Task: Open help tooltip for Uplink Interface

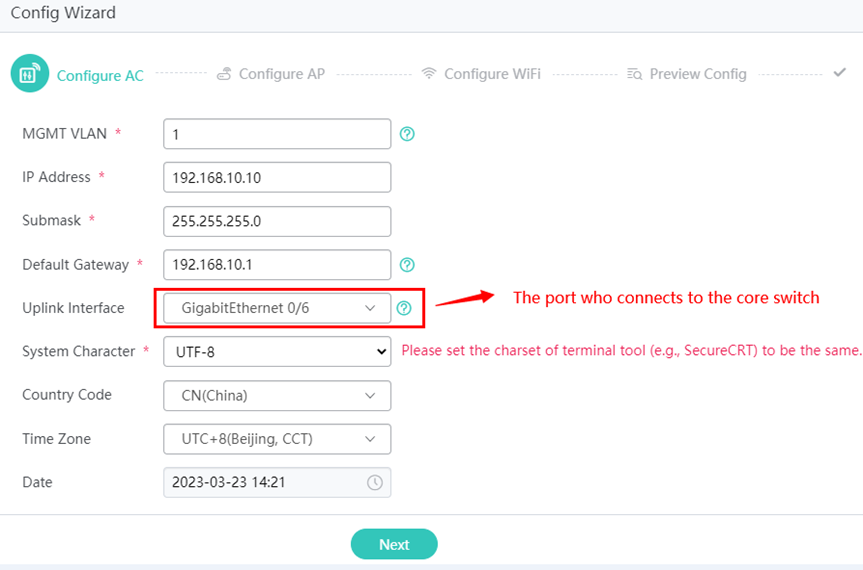Action: tap(404, 308)
